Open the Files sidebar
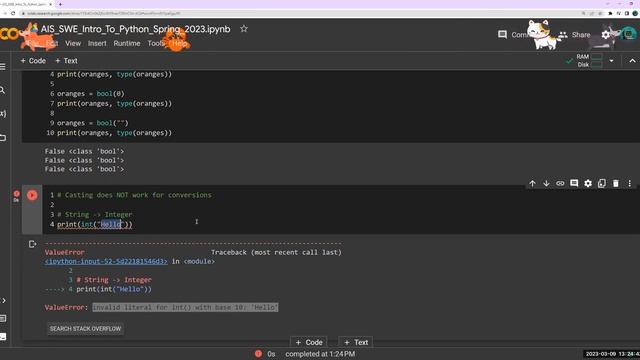This screenshot has height=360, width=640. point(3,137)
